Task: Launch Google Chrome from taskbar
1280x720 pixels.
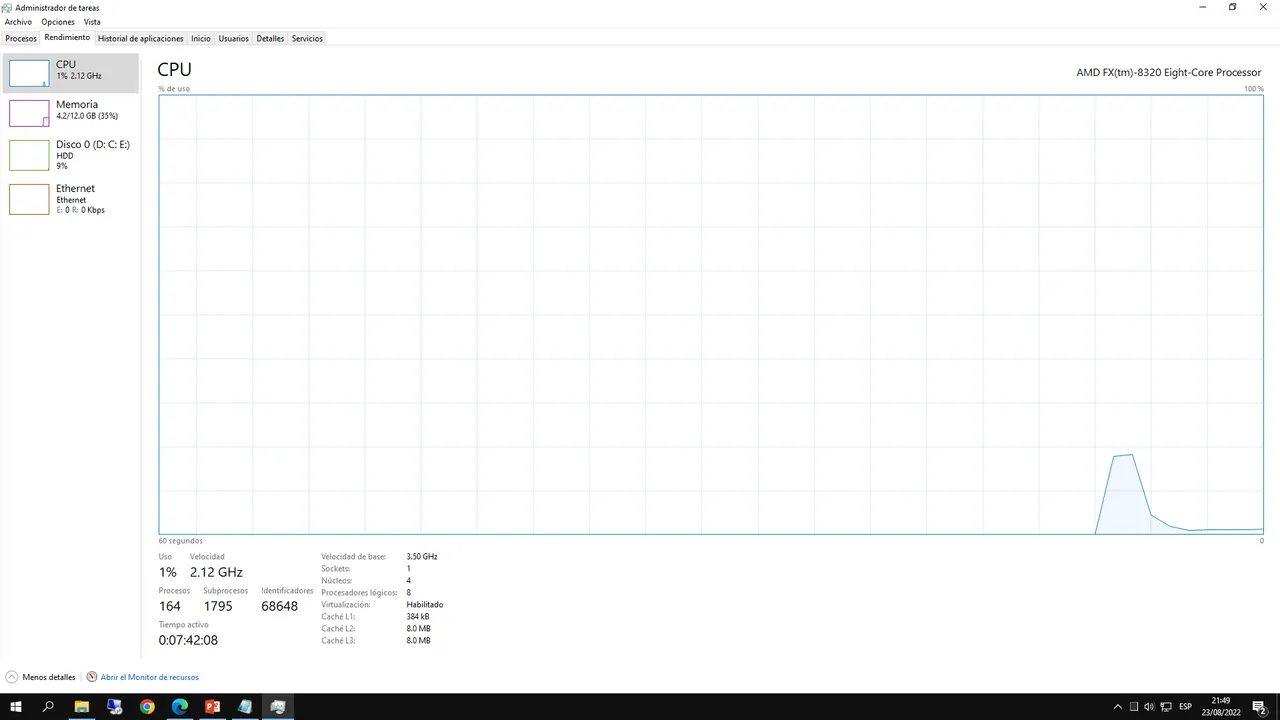Action: pos(147,707)
